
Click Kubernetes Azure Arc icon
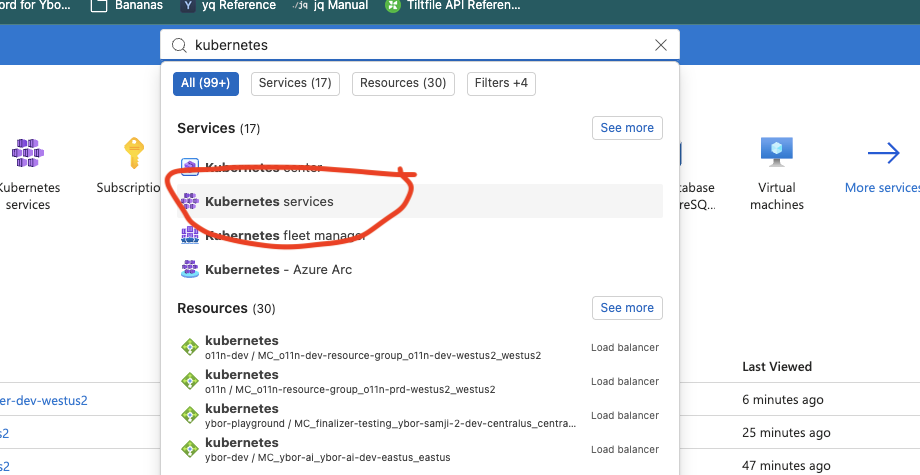[x=190, y=269]
